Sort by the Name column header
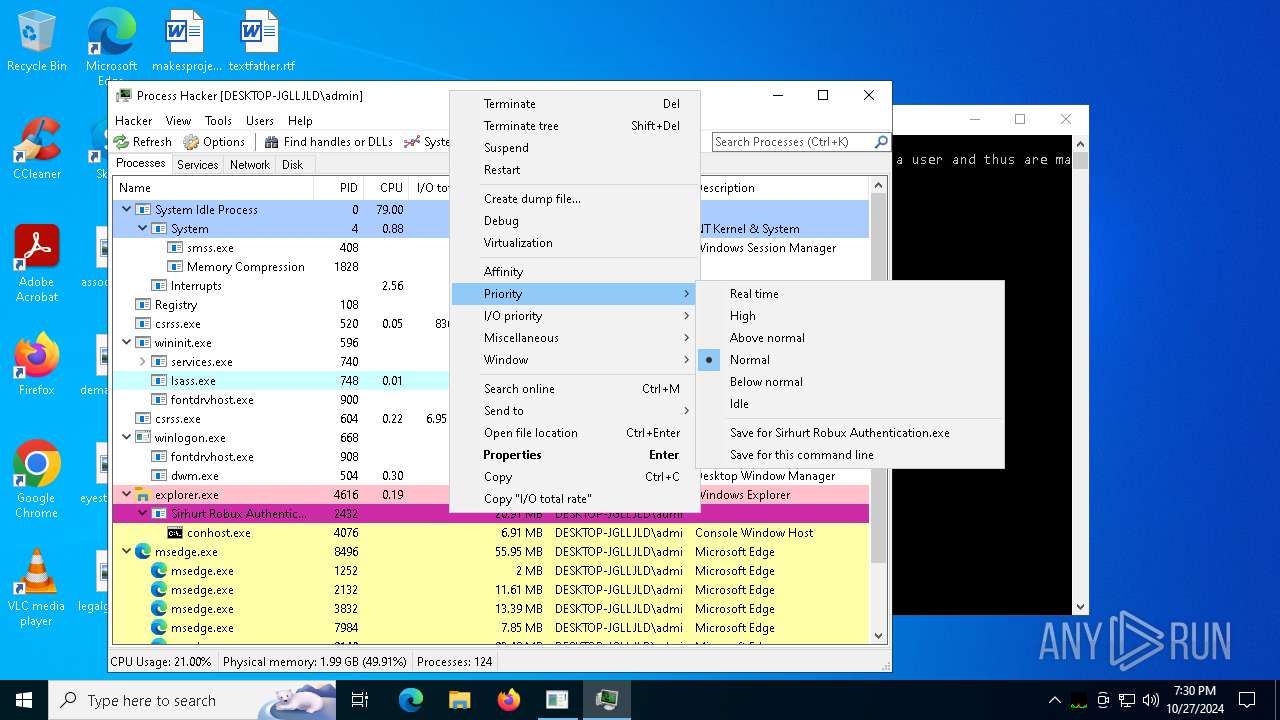 click(x=213, y=188)
